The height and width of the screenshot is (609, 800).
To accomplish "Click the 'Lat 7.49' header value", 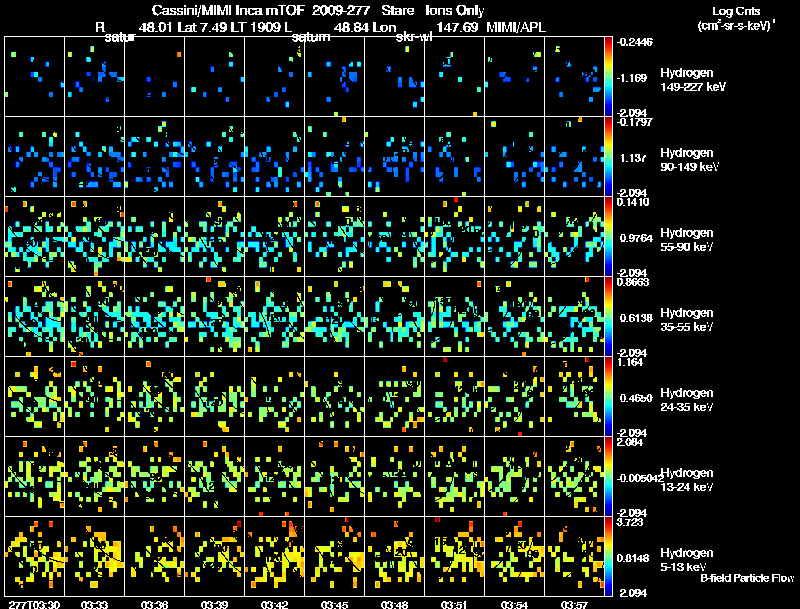I will [x=203, y=28].
